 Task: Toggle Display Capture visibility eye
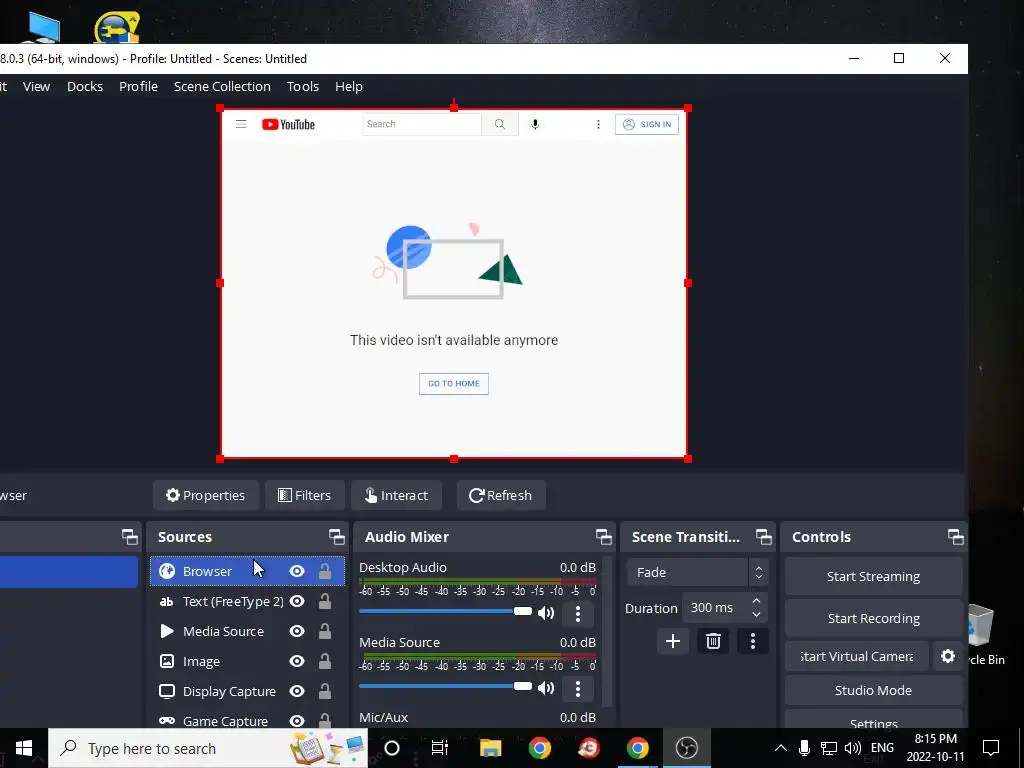pos(297,692)
